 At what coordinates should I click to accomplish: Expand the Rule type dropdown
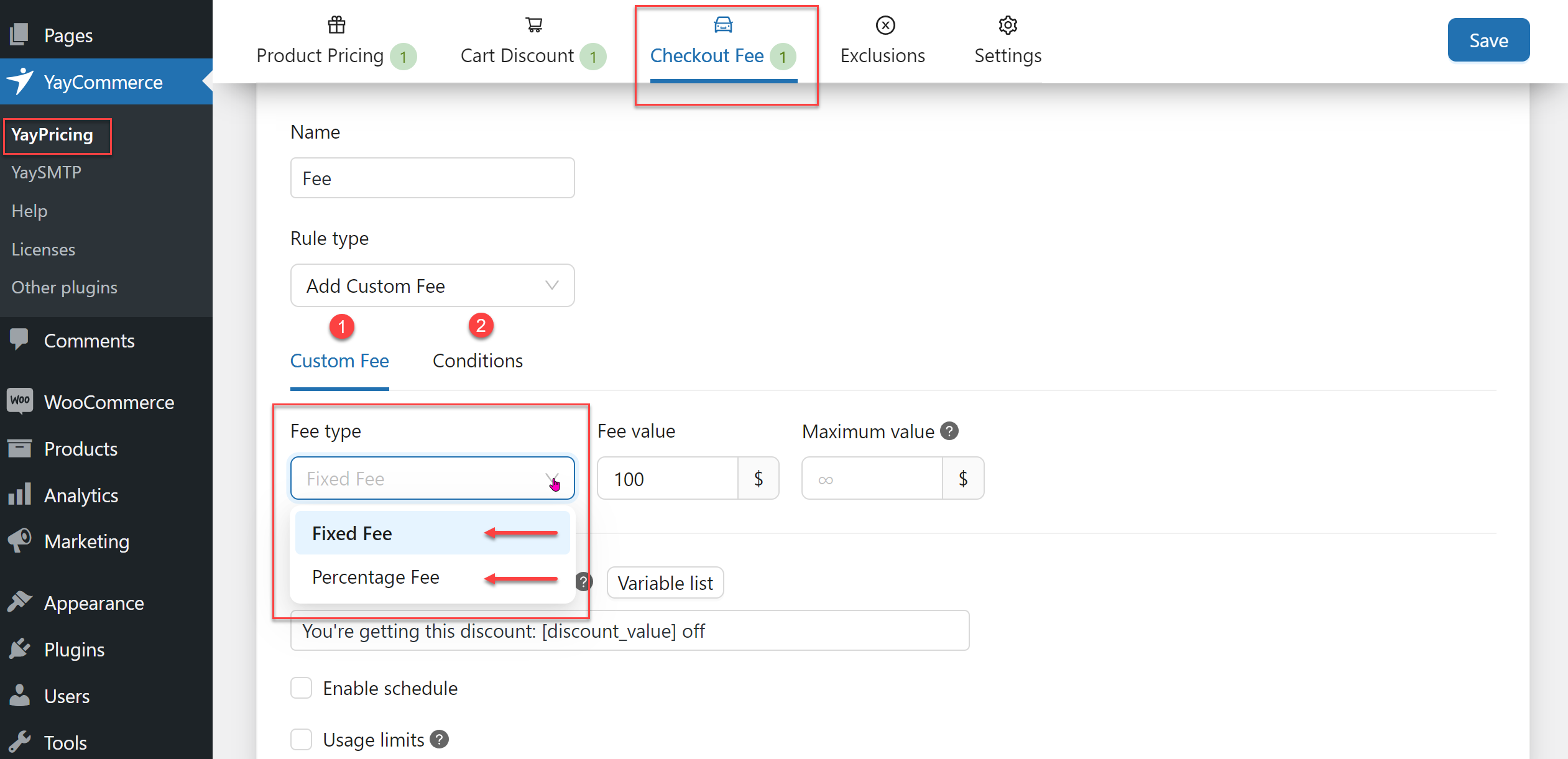pos(432,286)
